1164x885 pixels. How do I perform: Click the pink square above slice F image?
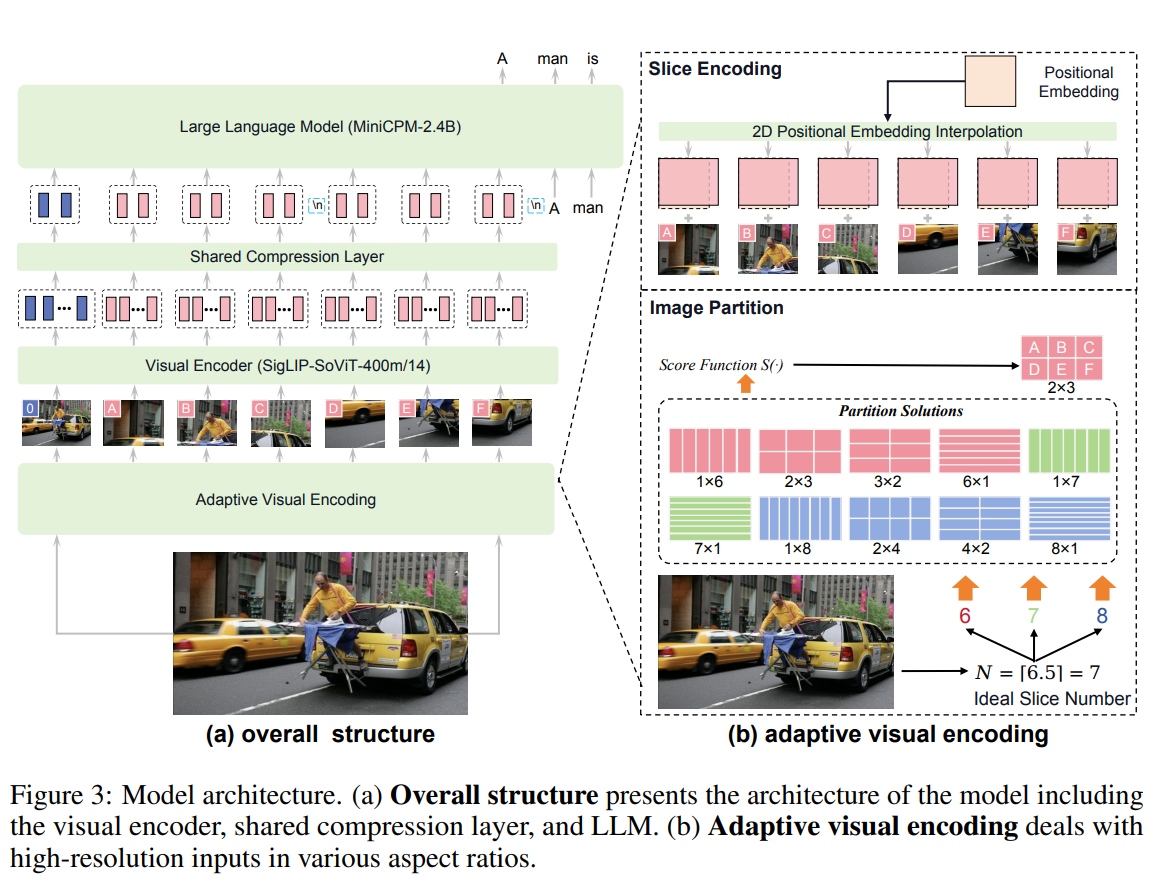(x=1087, y=182)
